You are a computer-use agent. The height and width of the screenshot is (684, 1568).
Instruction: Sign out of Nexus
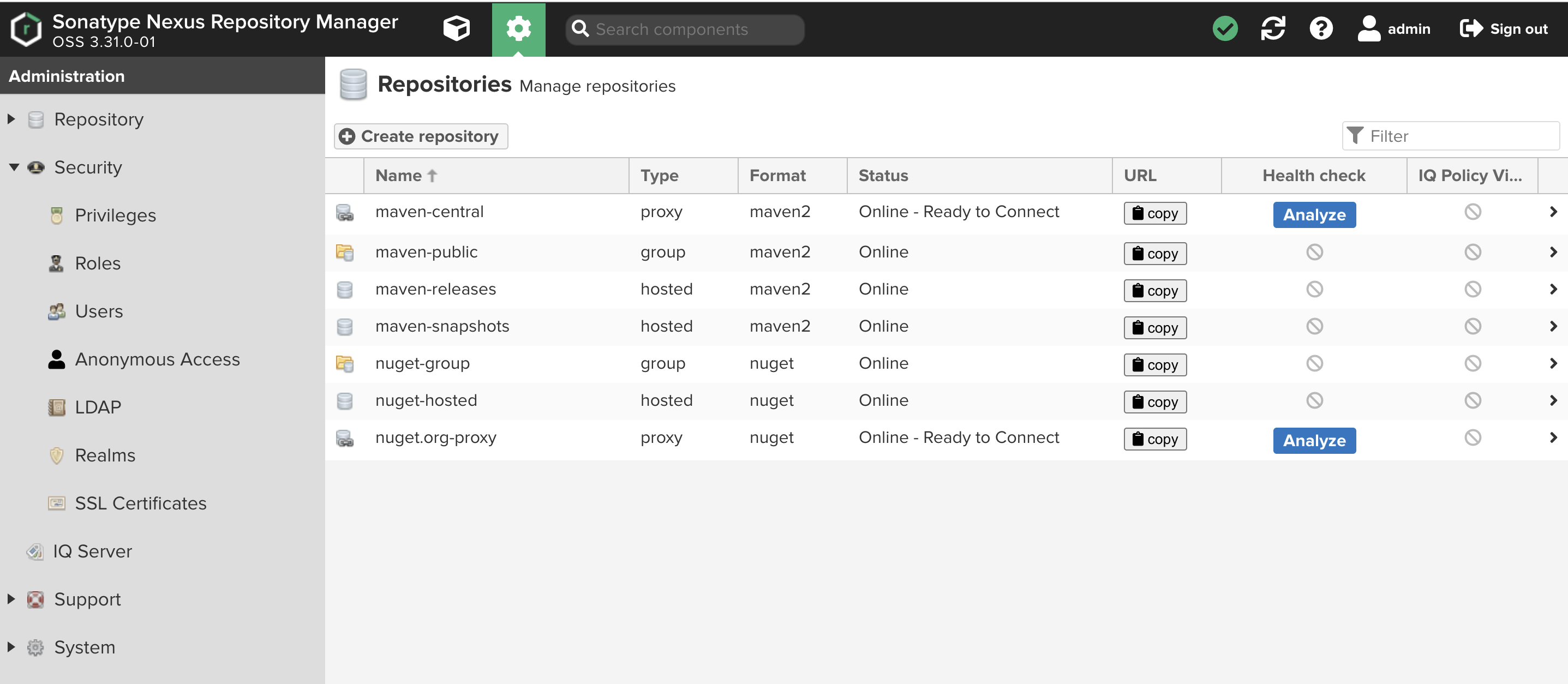[x=1504, y=28]
